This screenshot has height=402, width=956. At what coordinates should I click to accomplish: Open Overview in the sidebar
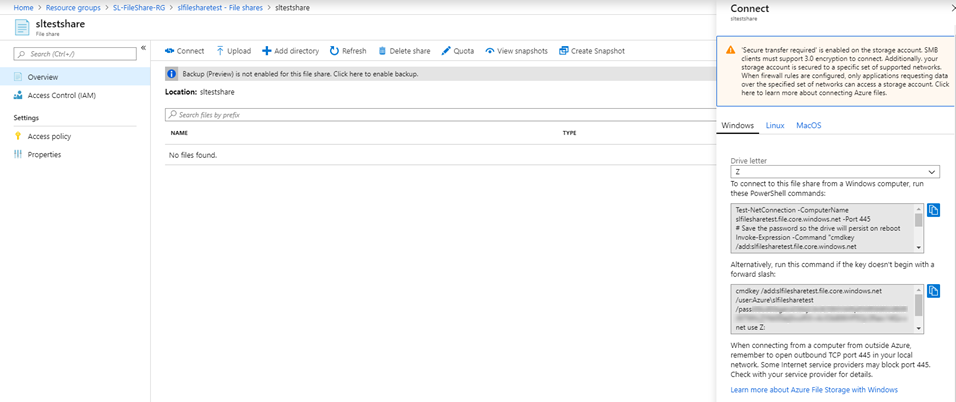(75, 77)
